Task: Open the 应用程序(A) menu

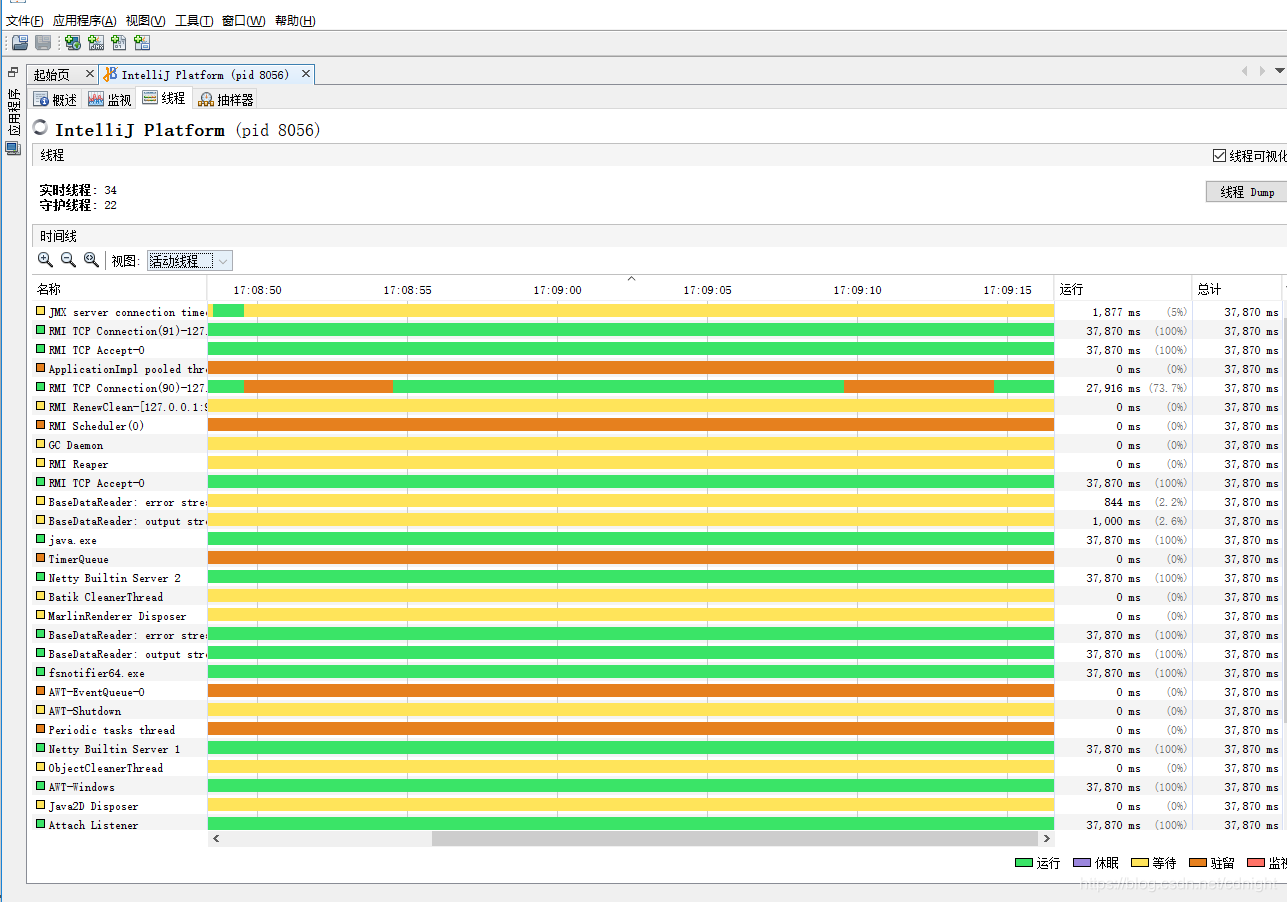Action: tap(85, 21)
